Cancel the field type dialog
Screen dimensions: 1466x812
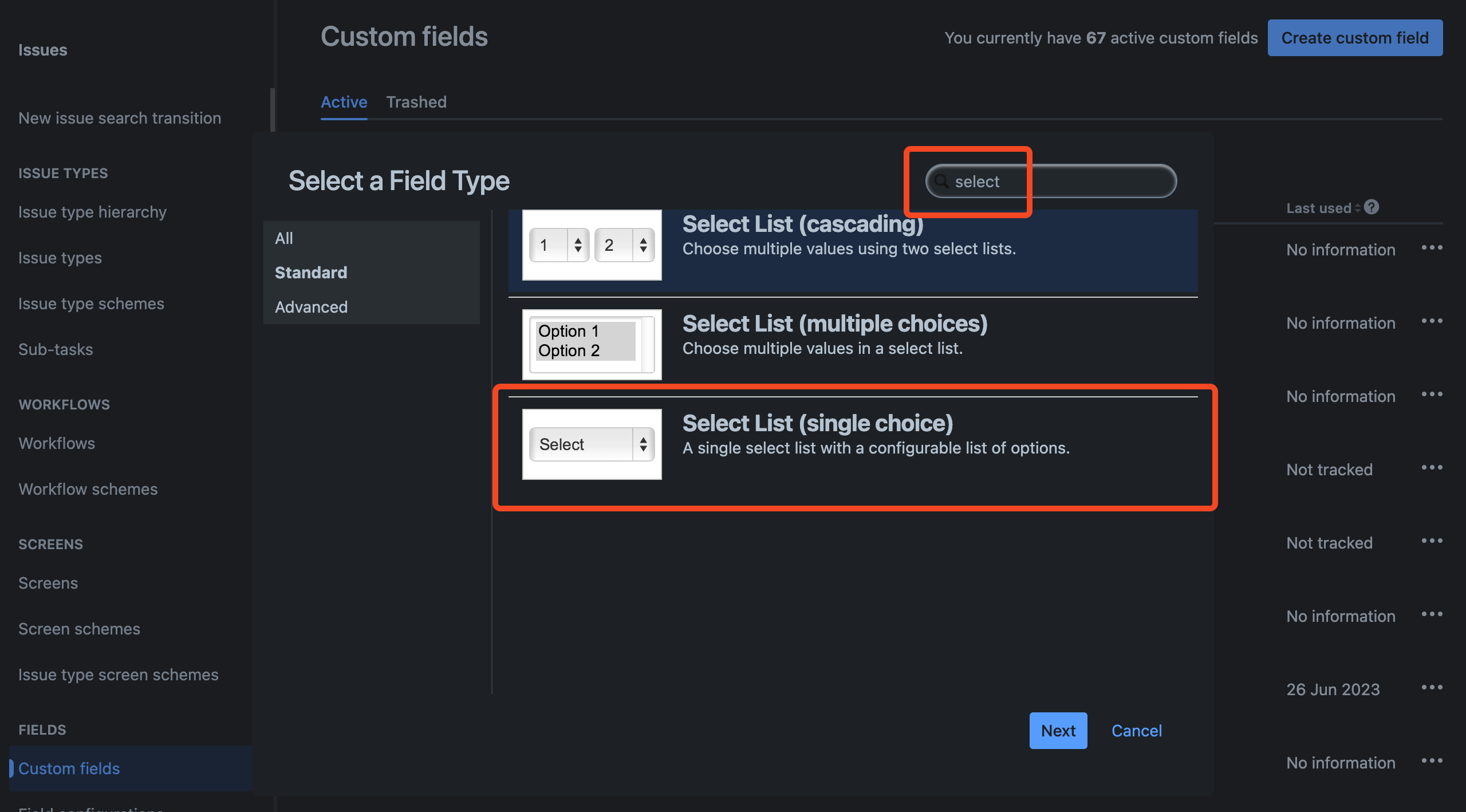pyautogui.click(x=1136, y=731)
